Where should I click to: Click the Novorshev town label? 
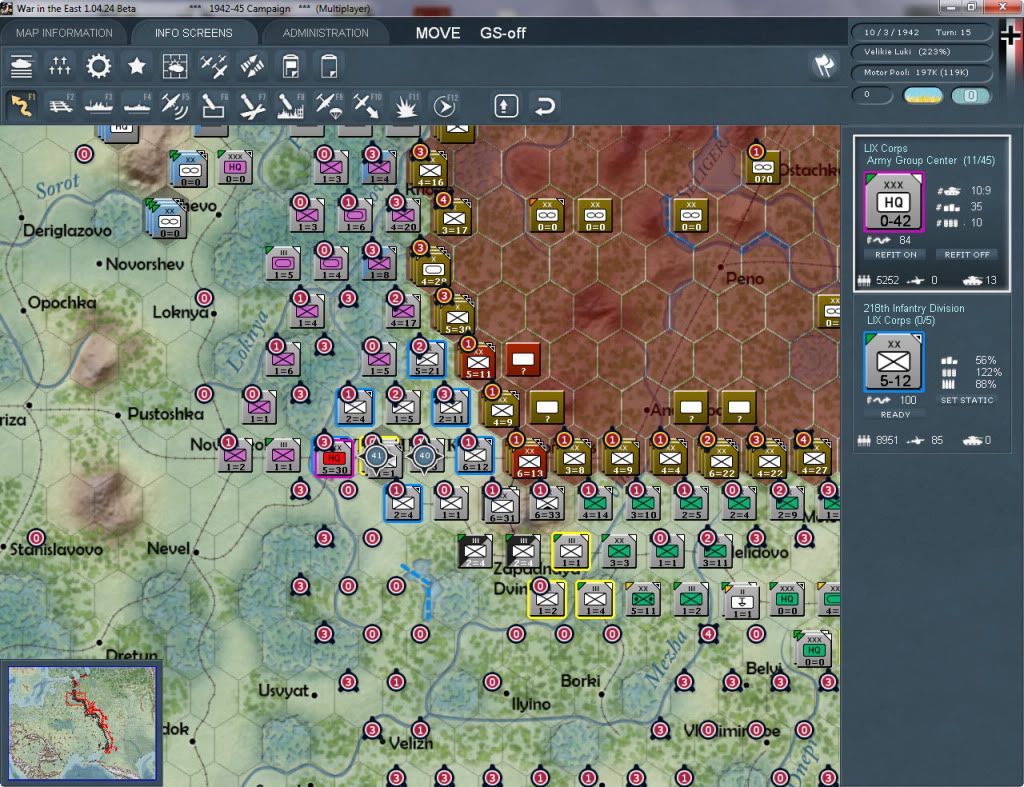tap(144, 265)
